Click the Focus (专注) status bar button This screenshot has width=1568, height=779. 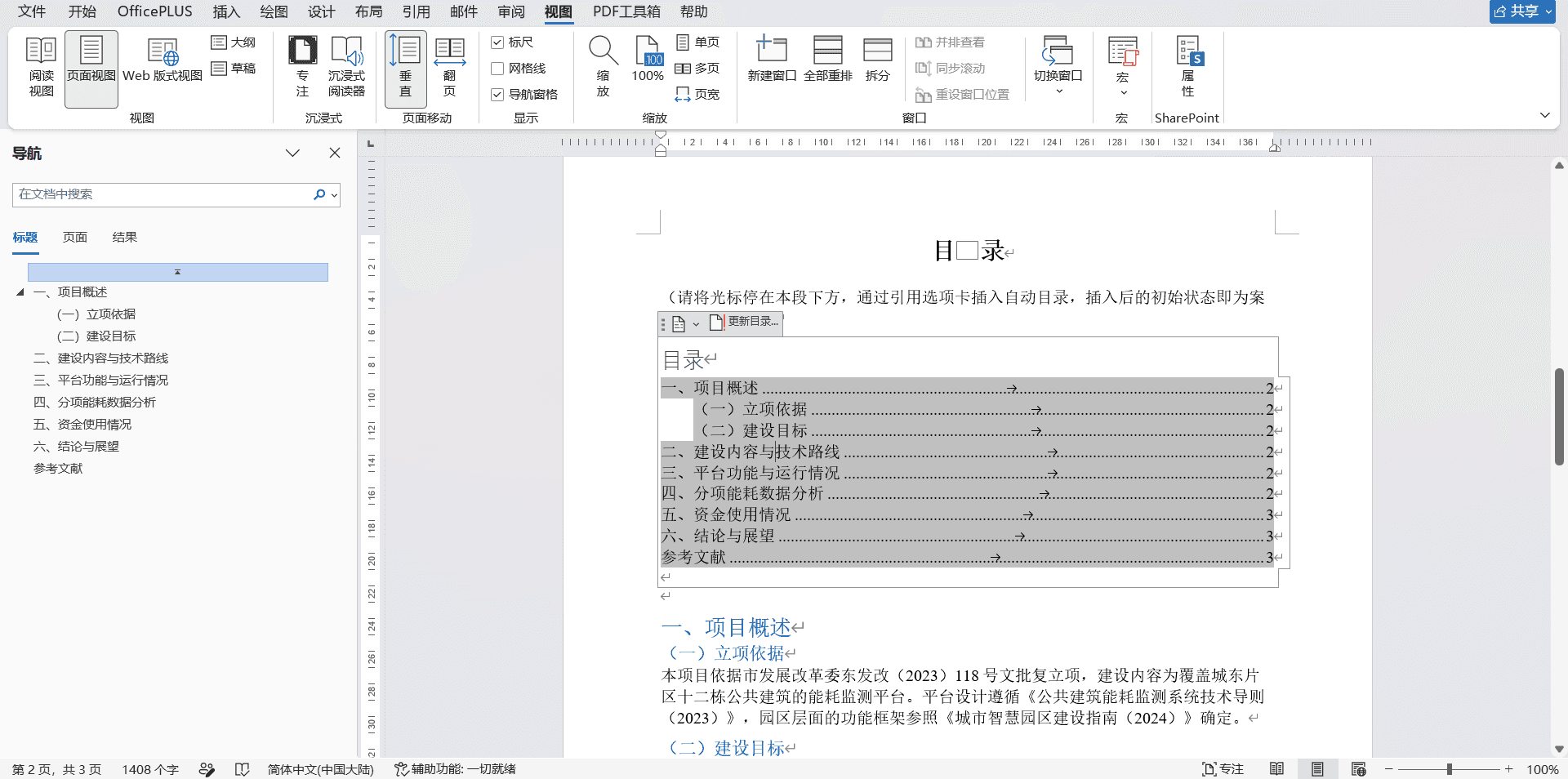tap(1223, 769)
